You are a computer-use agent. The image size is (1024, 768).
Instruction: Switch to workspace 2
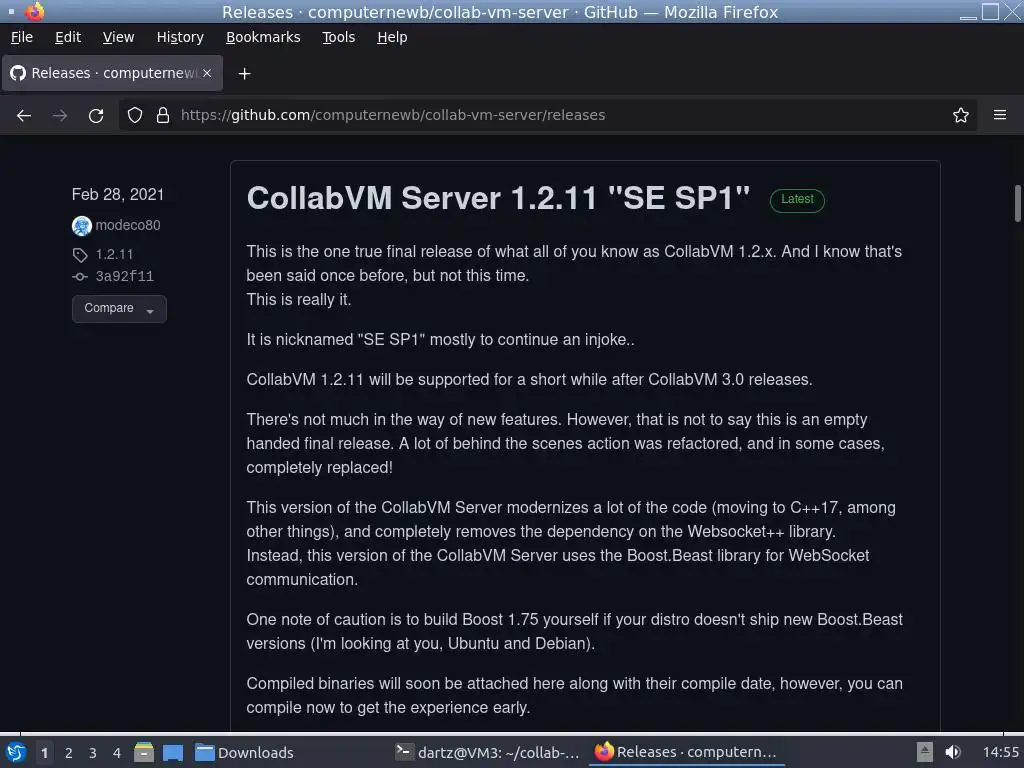point(69,753)
